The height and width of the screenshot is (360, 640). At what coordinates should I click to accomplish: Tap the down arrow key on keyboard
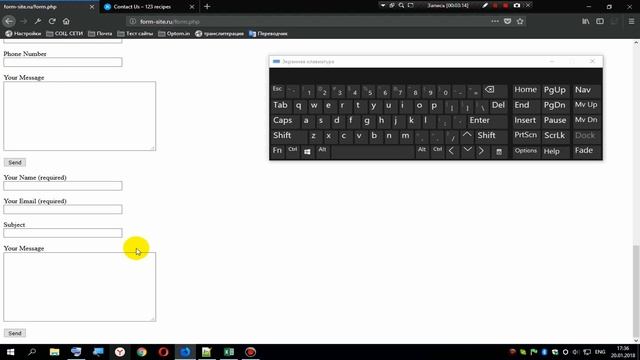[467, 151]
